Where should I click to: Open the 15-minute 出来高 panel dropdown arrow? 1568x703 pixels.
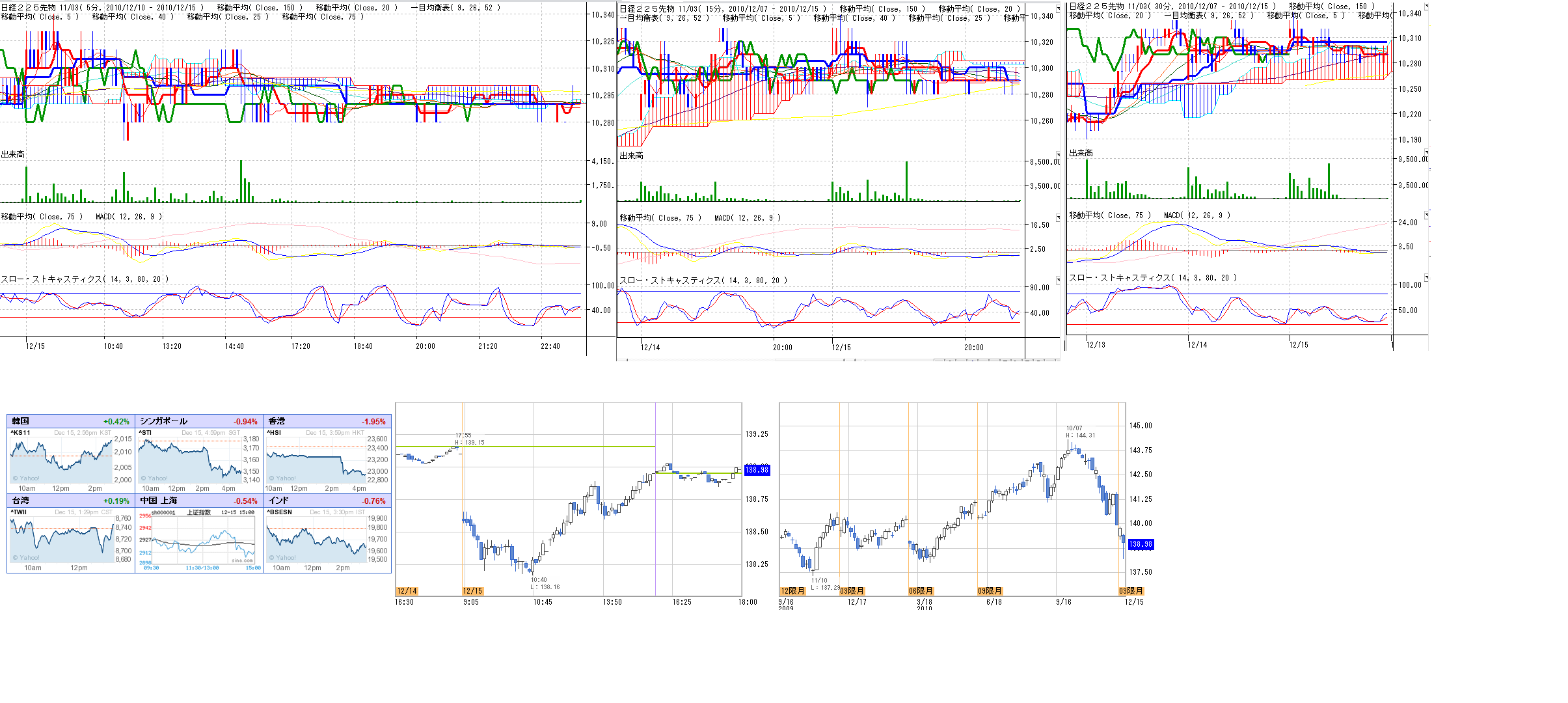point(1058,154)
